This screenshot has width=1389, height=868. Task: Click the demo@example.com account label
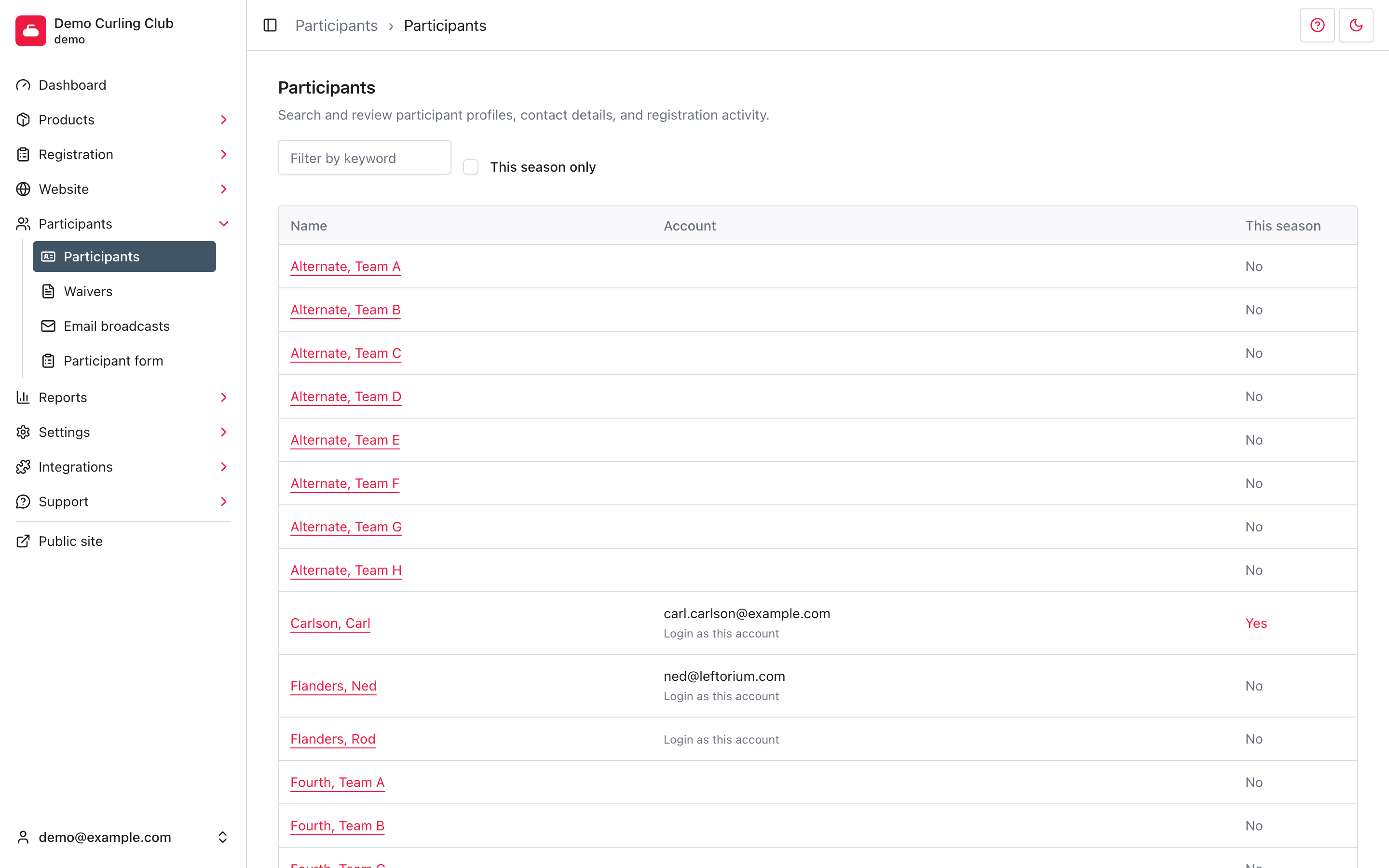point(105,837)
